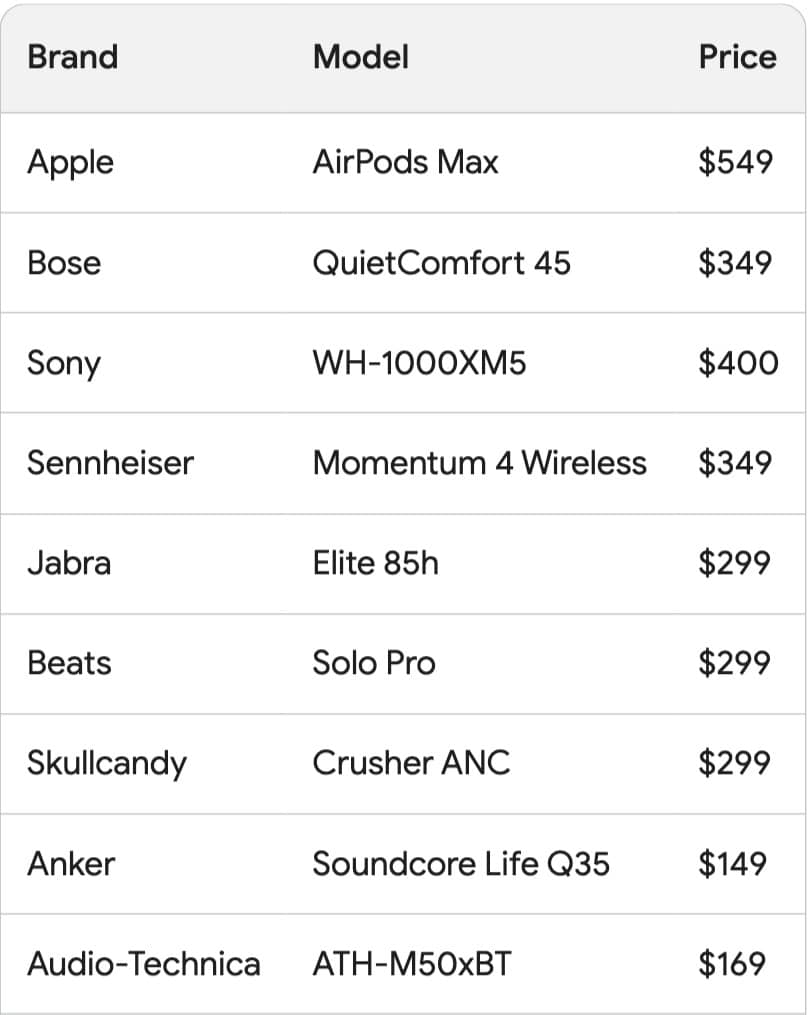Click the WH-1000XM5 model cell

coord(419,363)
